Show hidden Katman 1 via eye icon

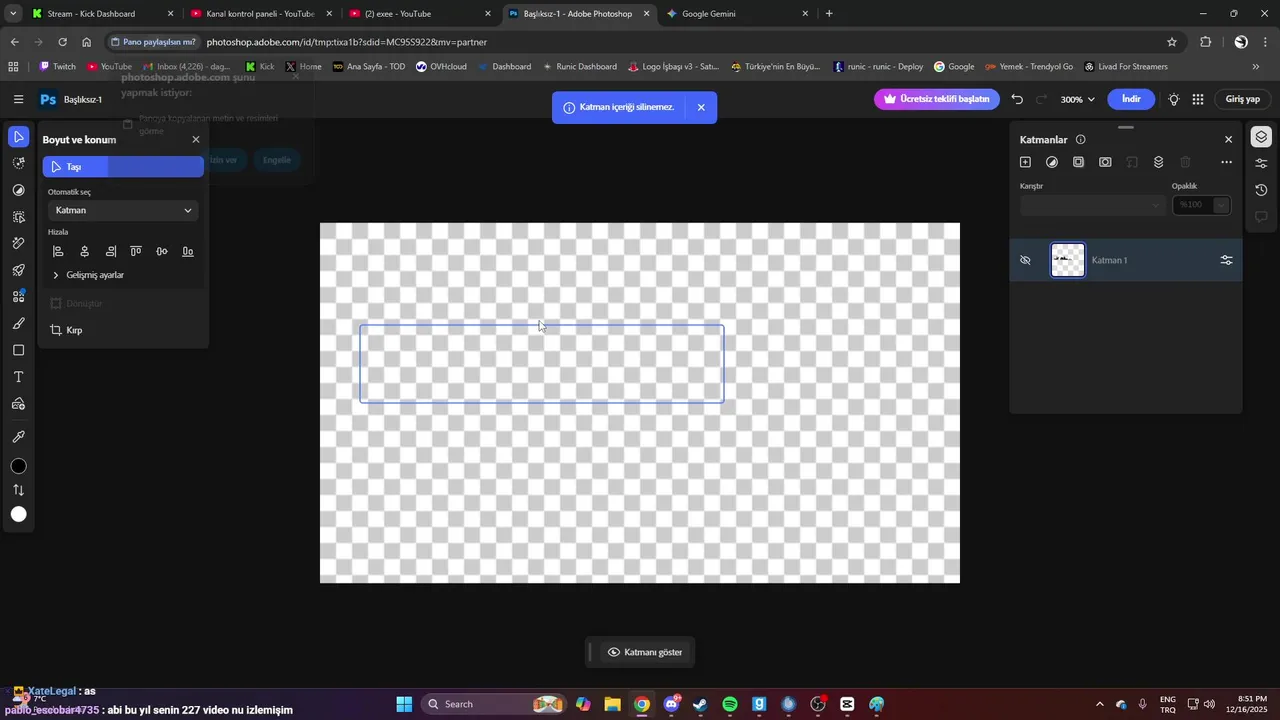(x=1025, y=260)
